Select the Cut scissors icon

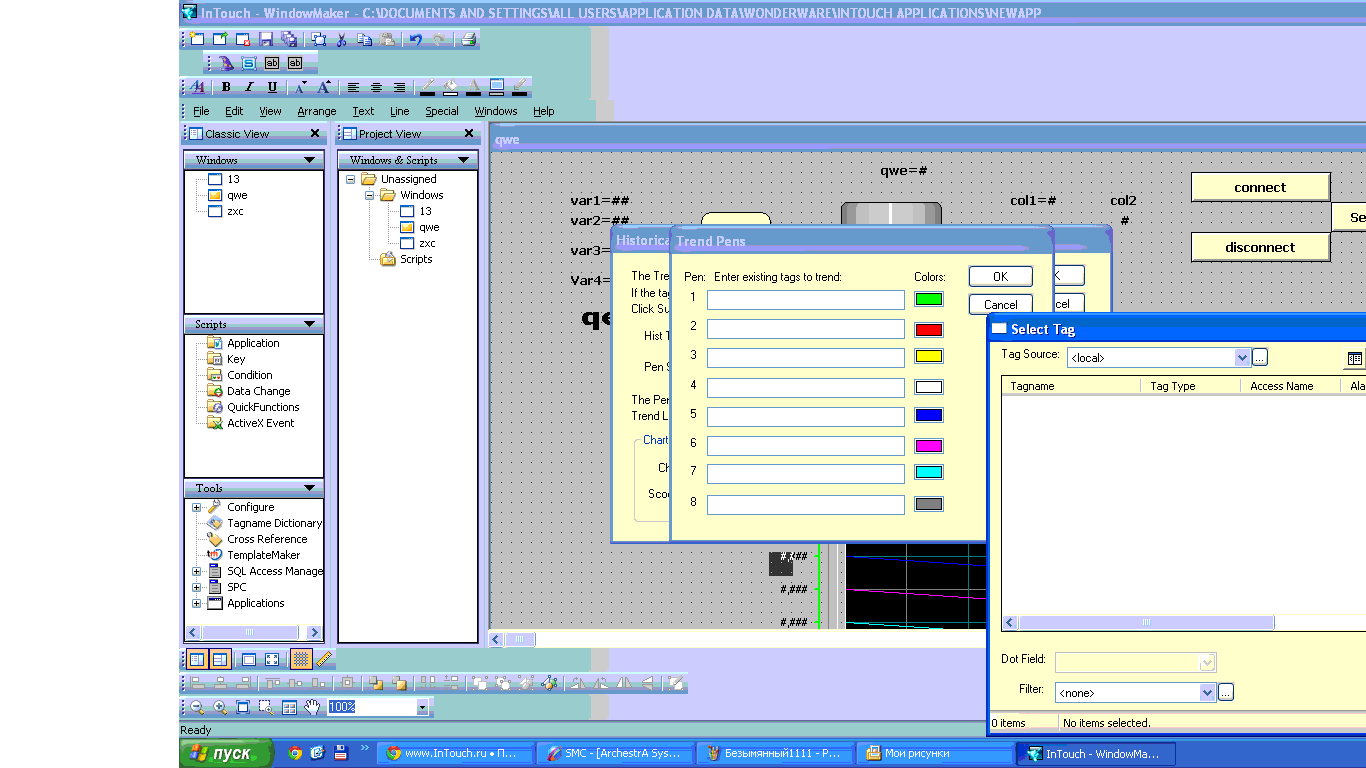pos(341,40)
